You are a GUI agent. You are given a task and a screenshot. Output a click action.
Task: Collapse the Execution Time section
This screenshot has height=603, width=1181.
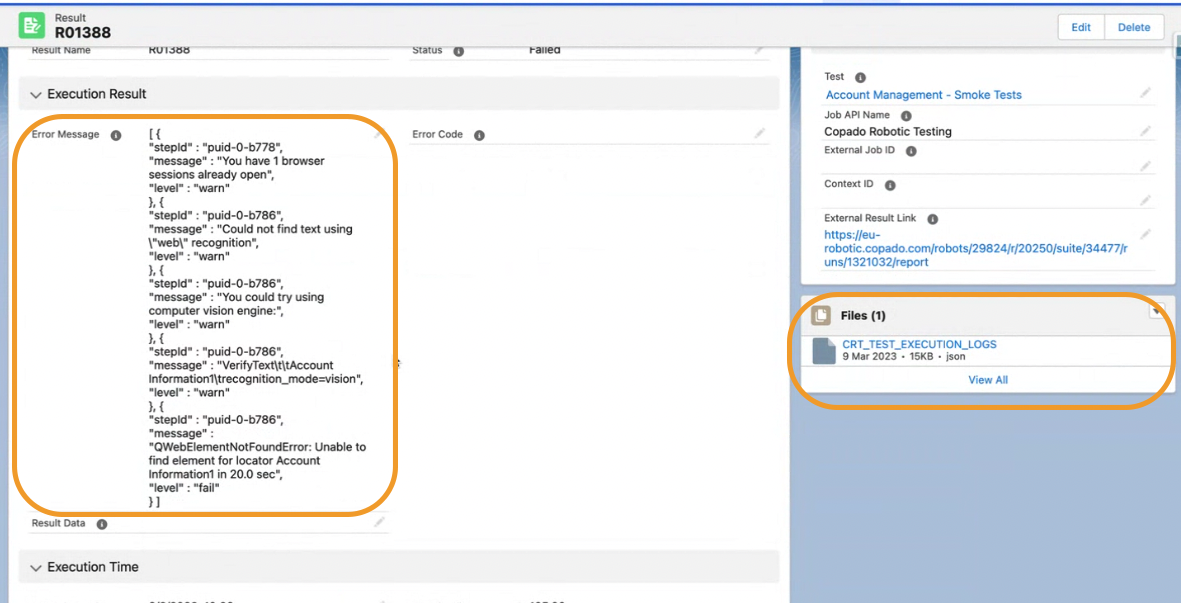pyautogui.click(x=36, y=568)
